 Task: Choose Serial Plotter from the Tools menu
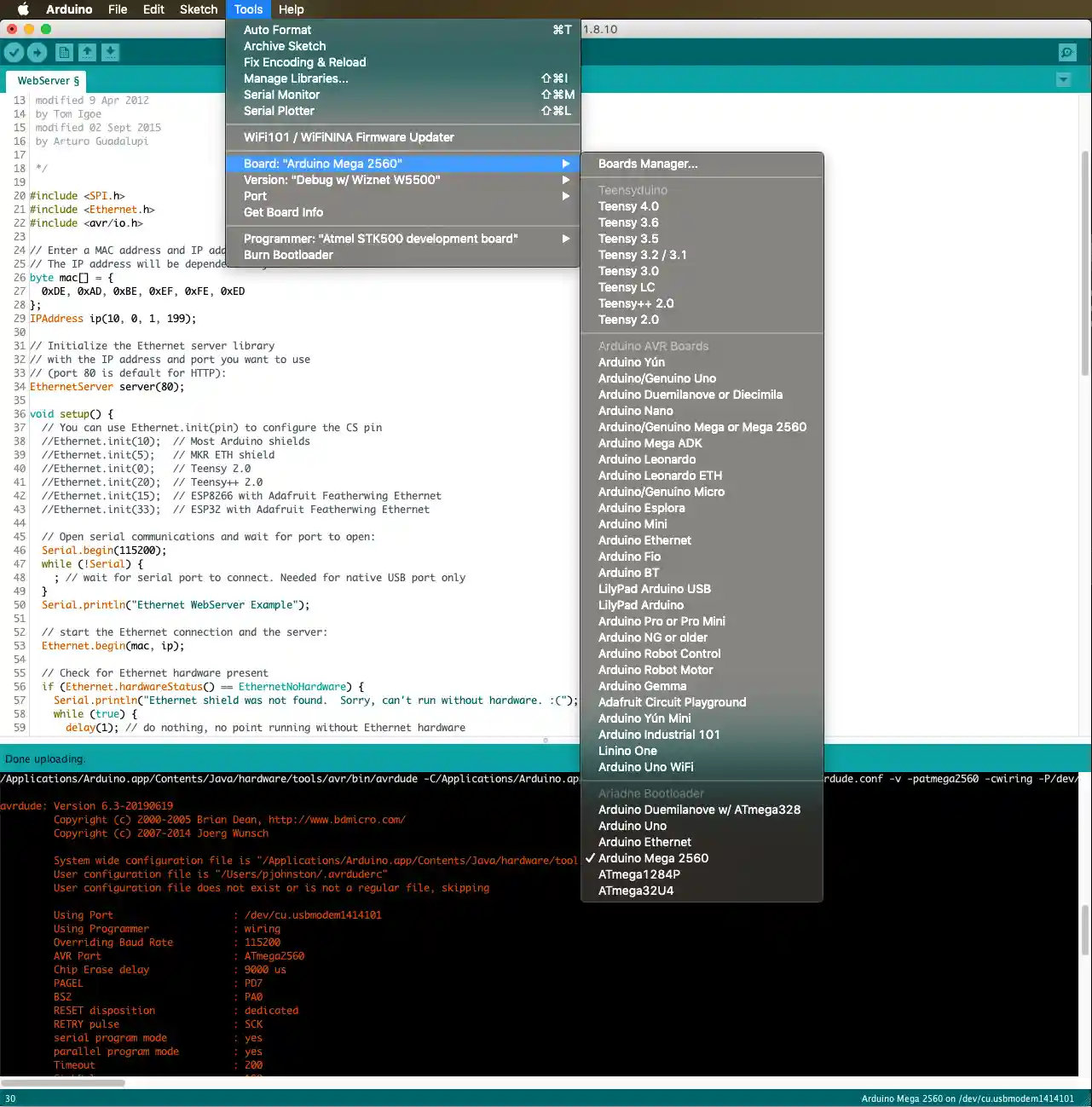pos(279,111)
